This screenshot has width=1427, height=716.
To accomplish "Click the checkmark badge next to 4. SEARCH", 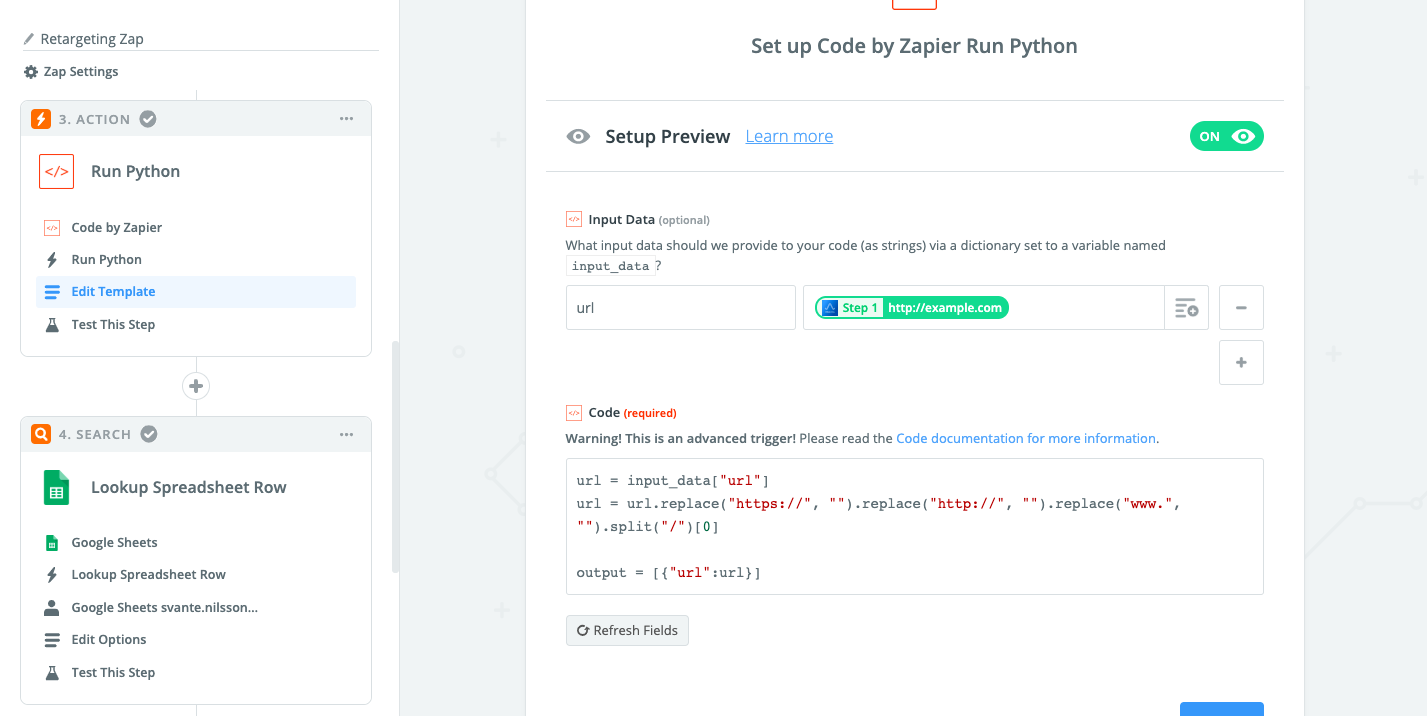I will click(x=149, y=434).
